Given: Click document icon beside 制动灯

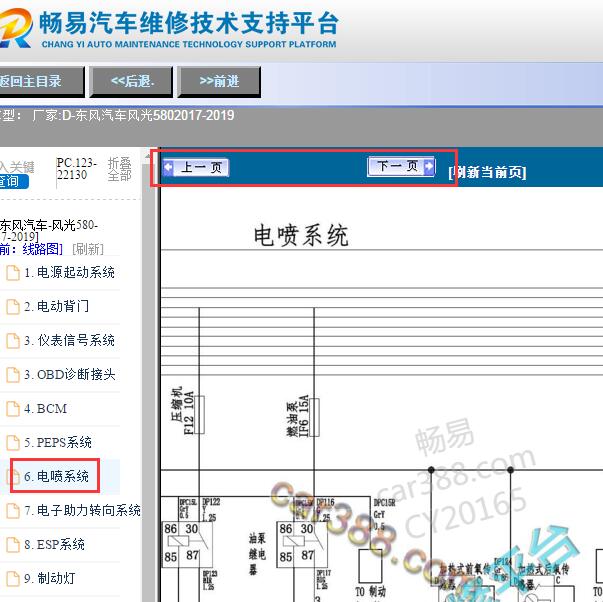Looking at the screenshot, I should click(x=13, y=579).
